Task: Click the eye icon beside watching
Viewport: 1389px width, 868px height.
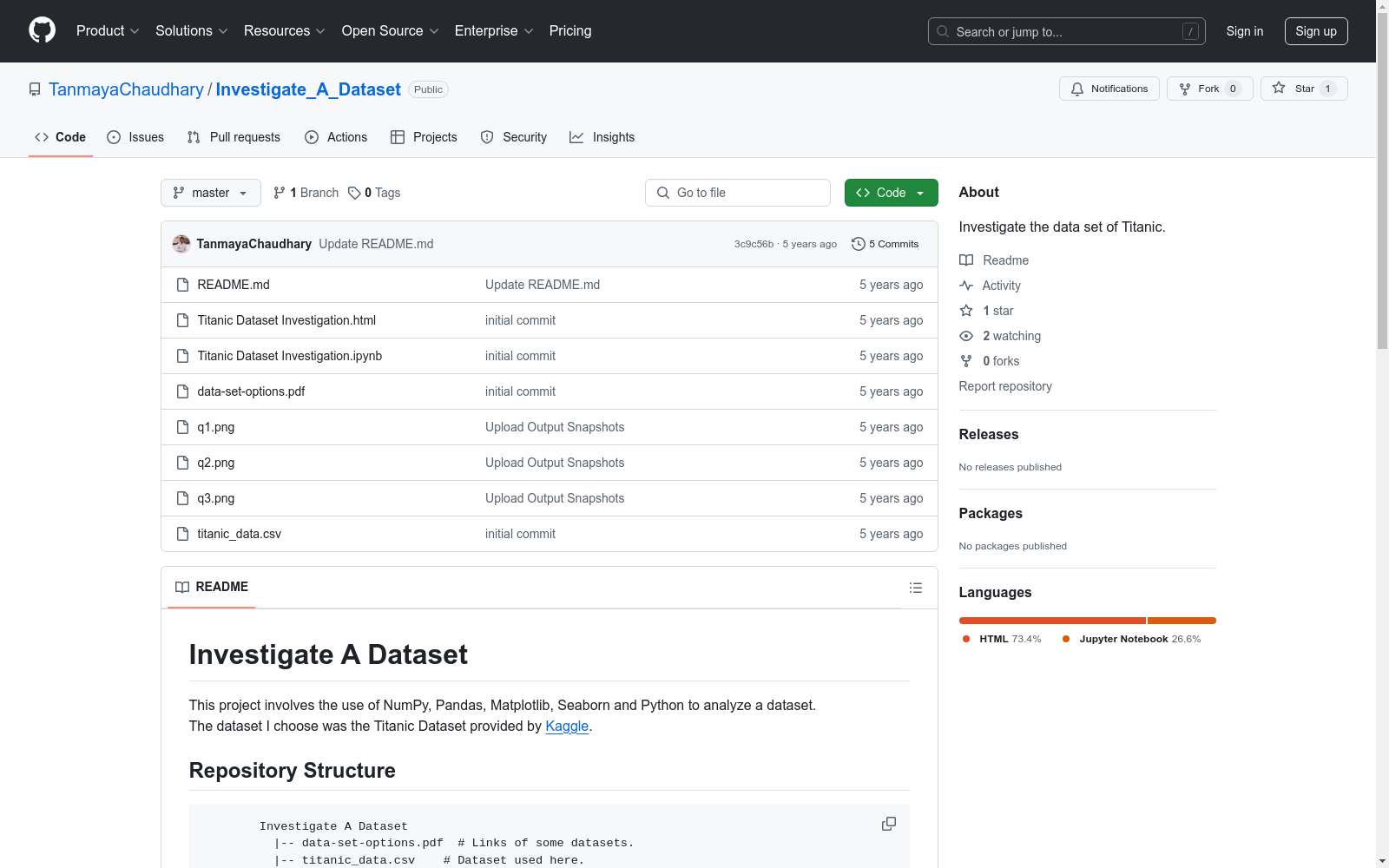Action: coord(966,336)
